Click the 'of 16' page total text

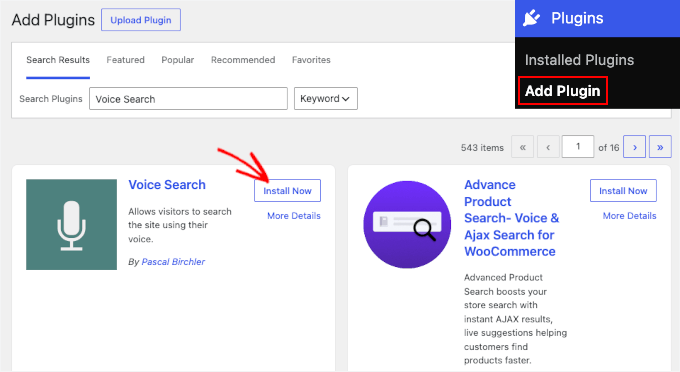[609, 148]
